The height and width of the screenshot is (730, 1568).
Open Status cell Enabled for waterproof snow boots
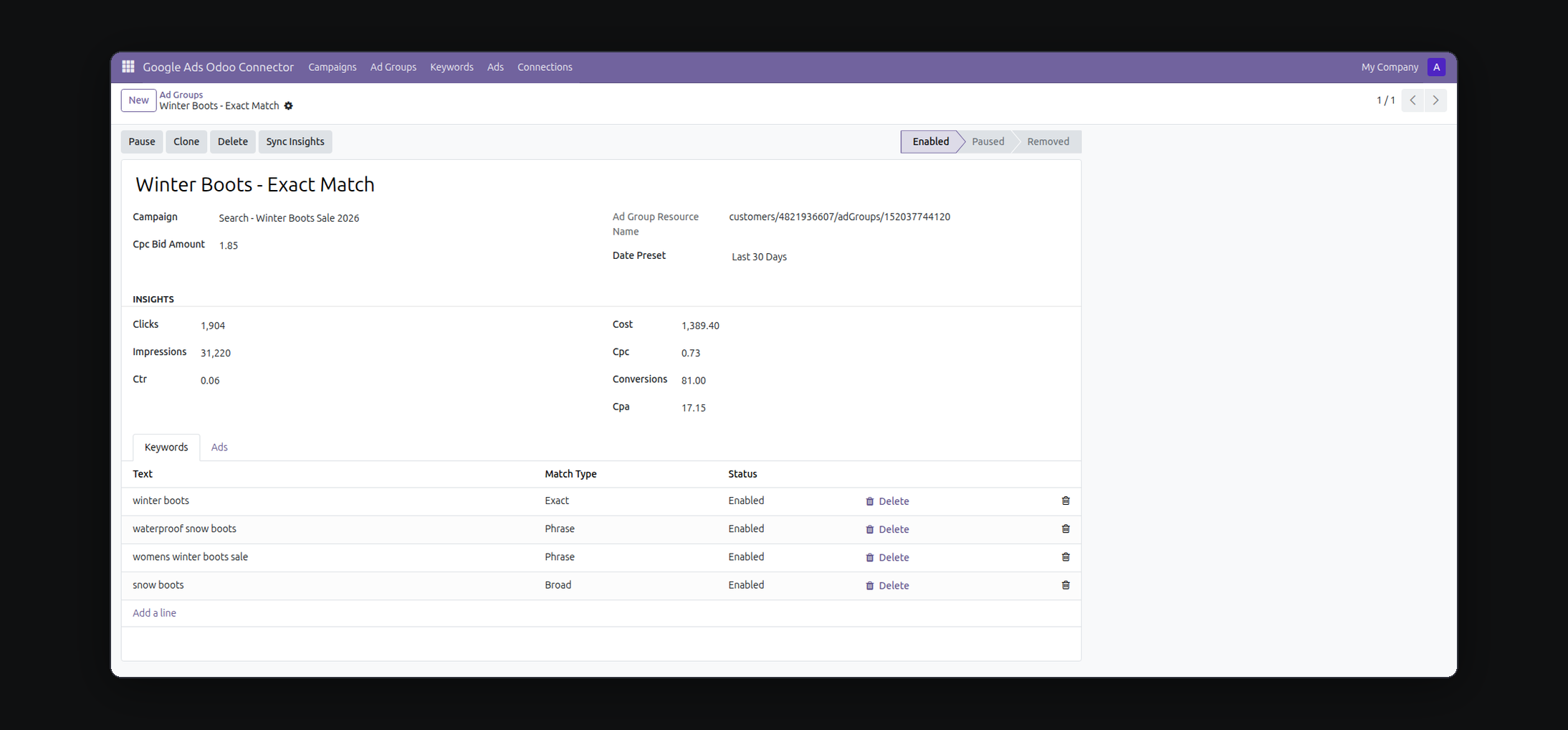coord(746,528)
